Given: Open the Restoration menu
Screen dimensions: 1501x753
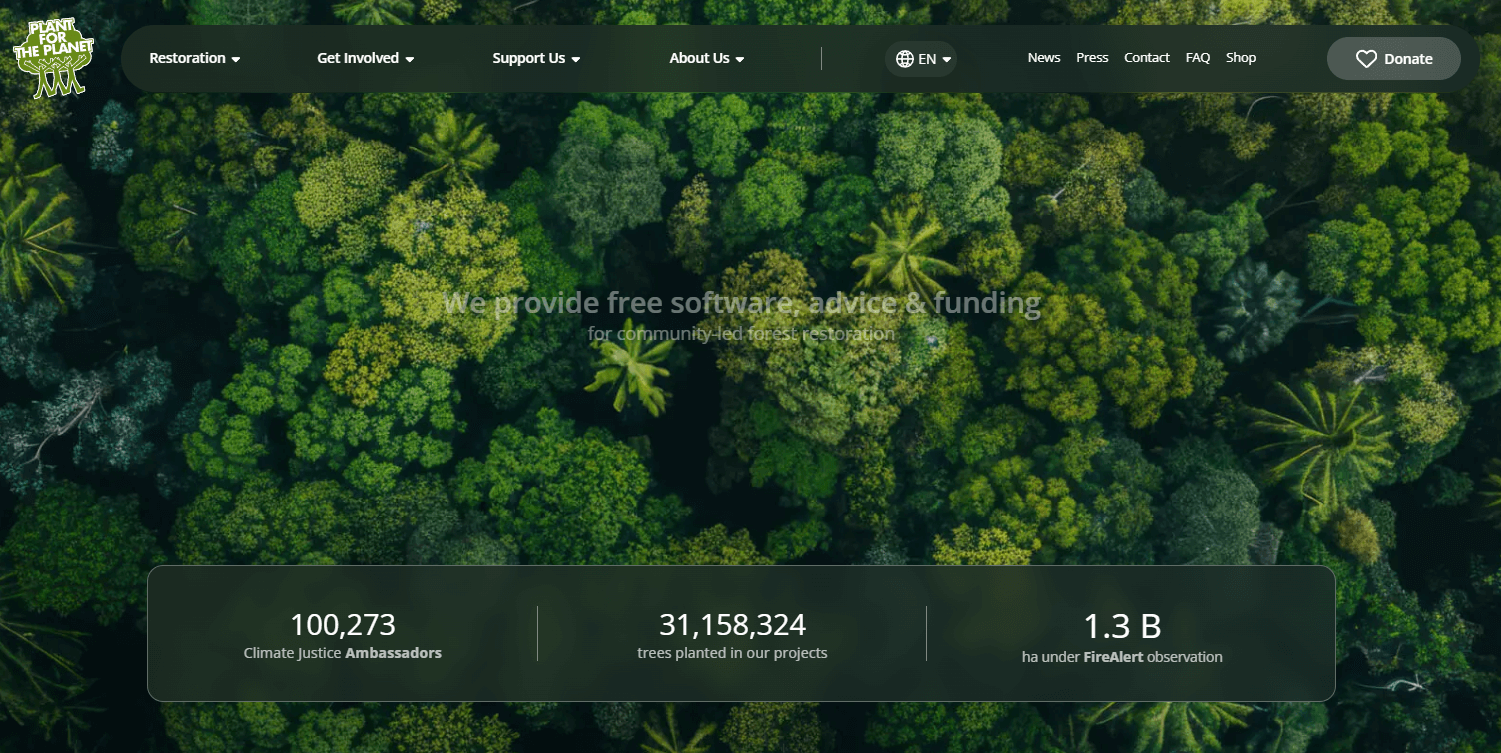Looking at the screenshot, I should 187,58.
